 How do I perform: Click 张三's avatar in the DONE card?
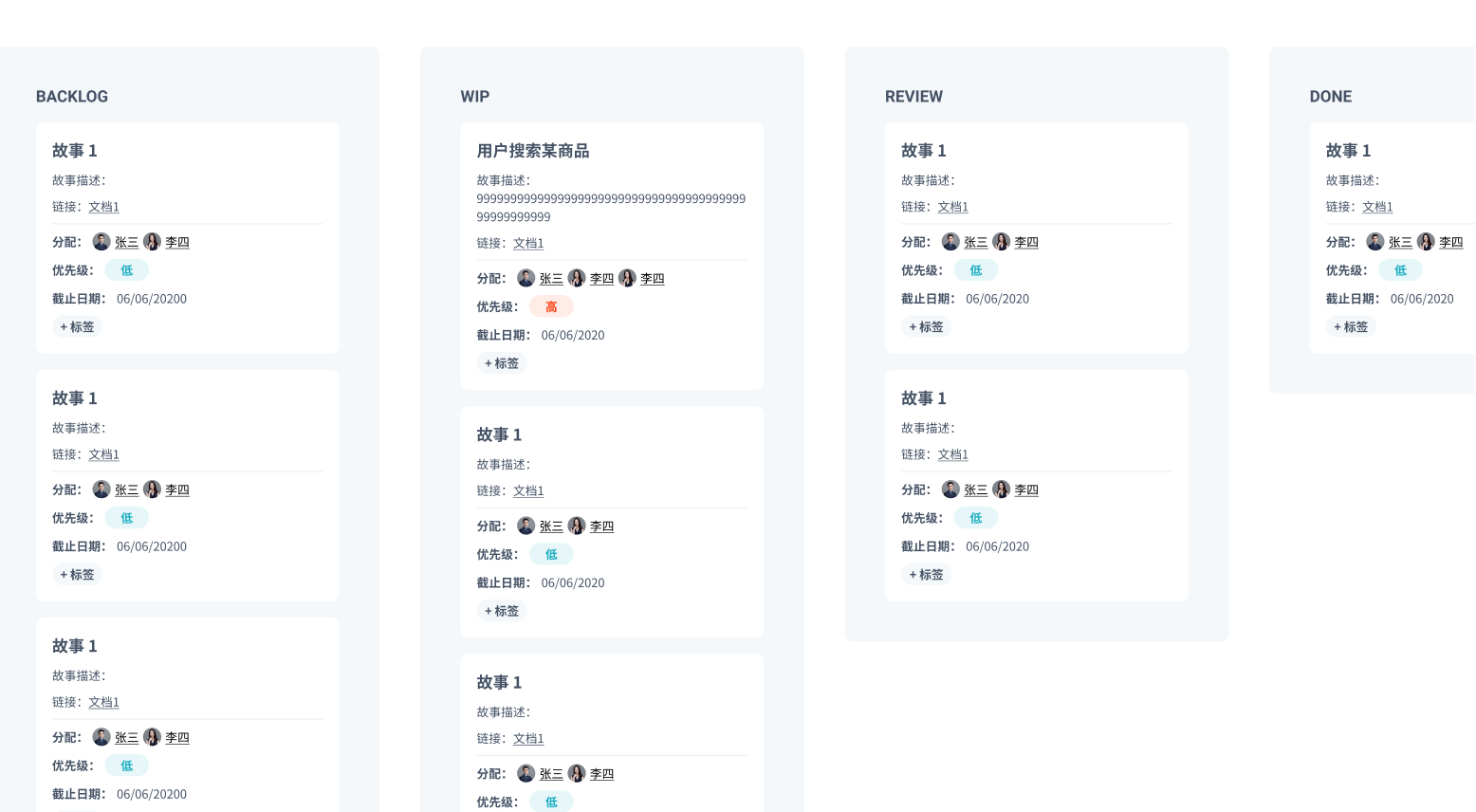coord(1375,242)
